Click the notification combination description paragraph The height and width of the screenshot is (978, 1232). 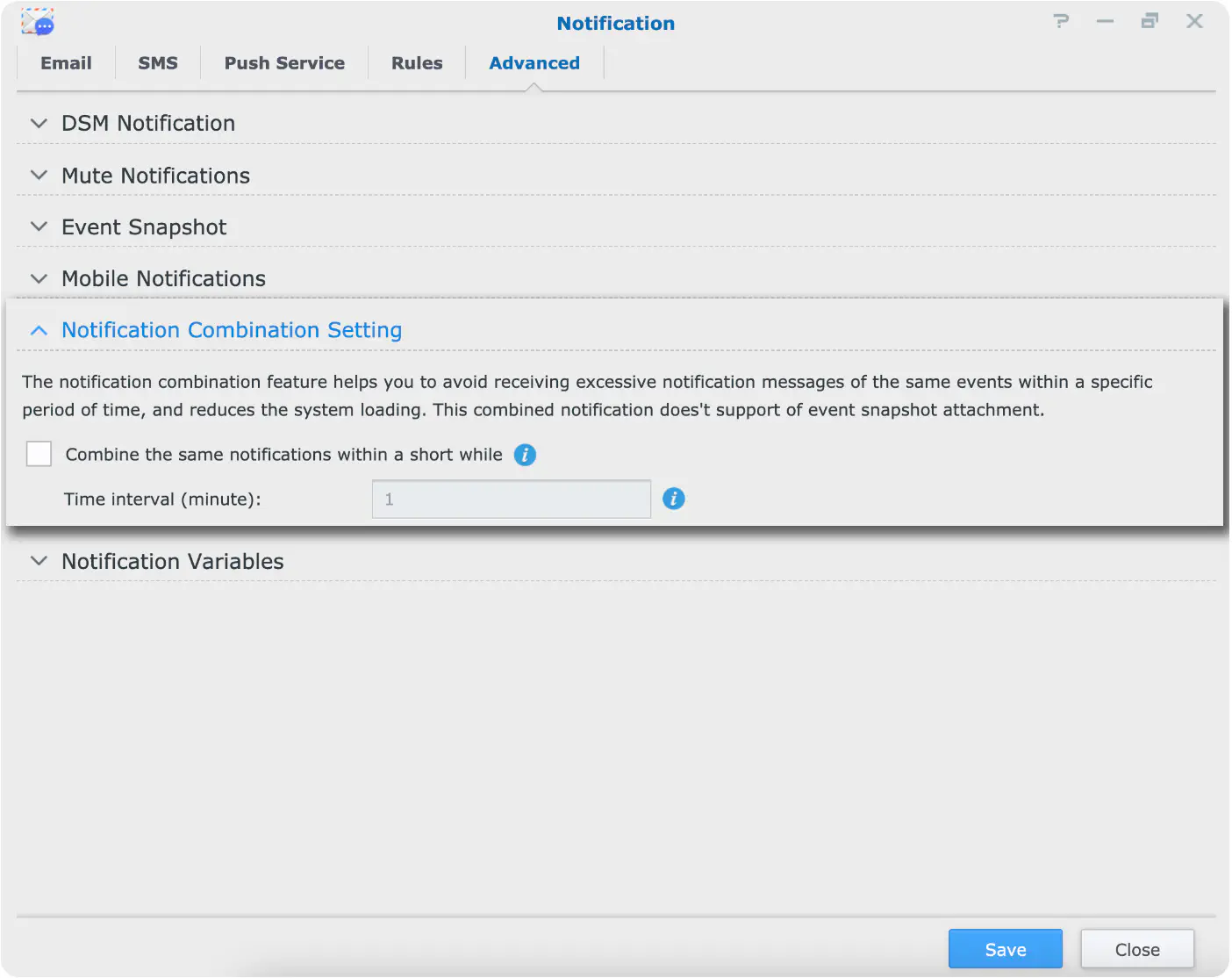(x=587, y=396)
